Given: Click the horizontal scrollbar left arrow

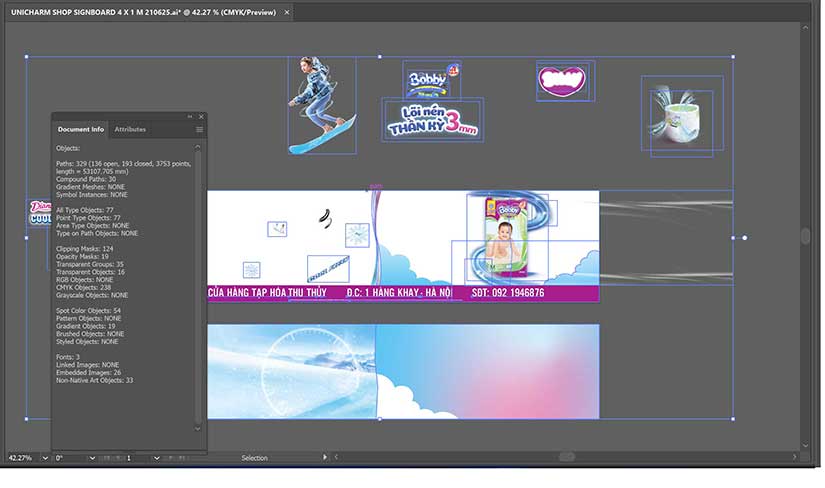Looking at the screenshot, I should [336, 457].
